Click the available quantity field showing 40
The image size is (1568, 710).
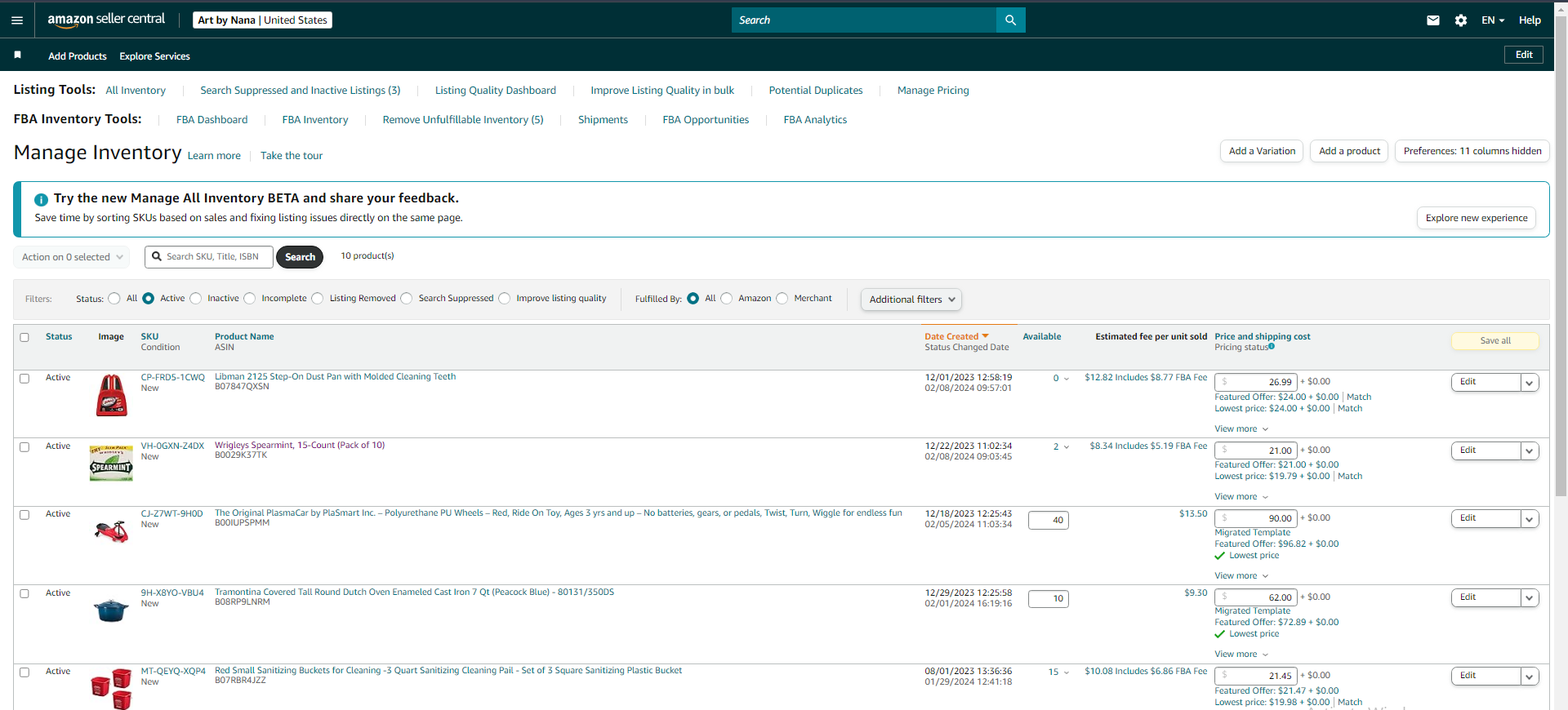[x=1049, y=520]
